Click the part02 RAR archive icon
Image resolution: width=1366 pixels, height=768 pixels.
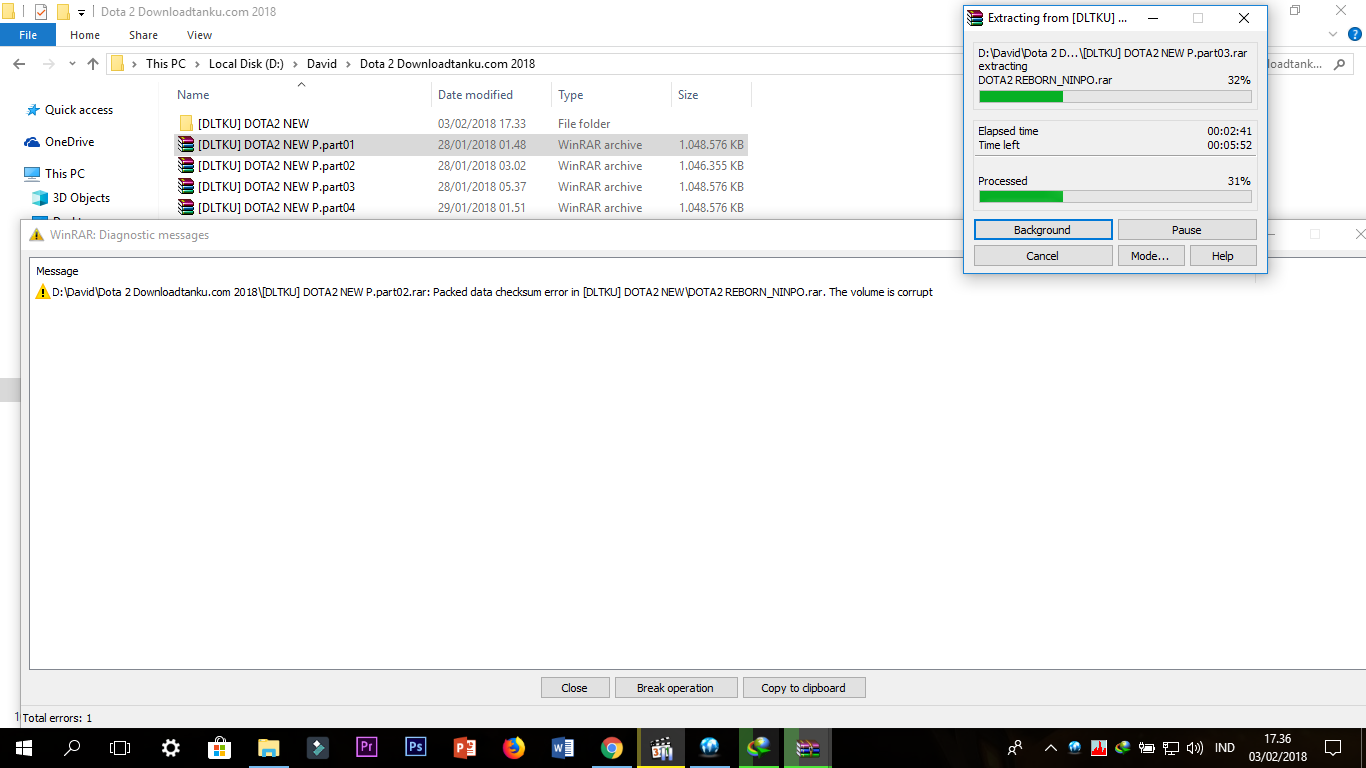tap(186, 166)
